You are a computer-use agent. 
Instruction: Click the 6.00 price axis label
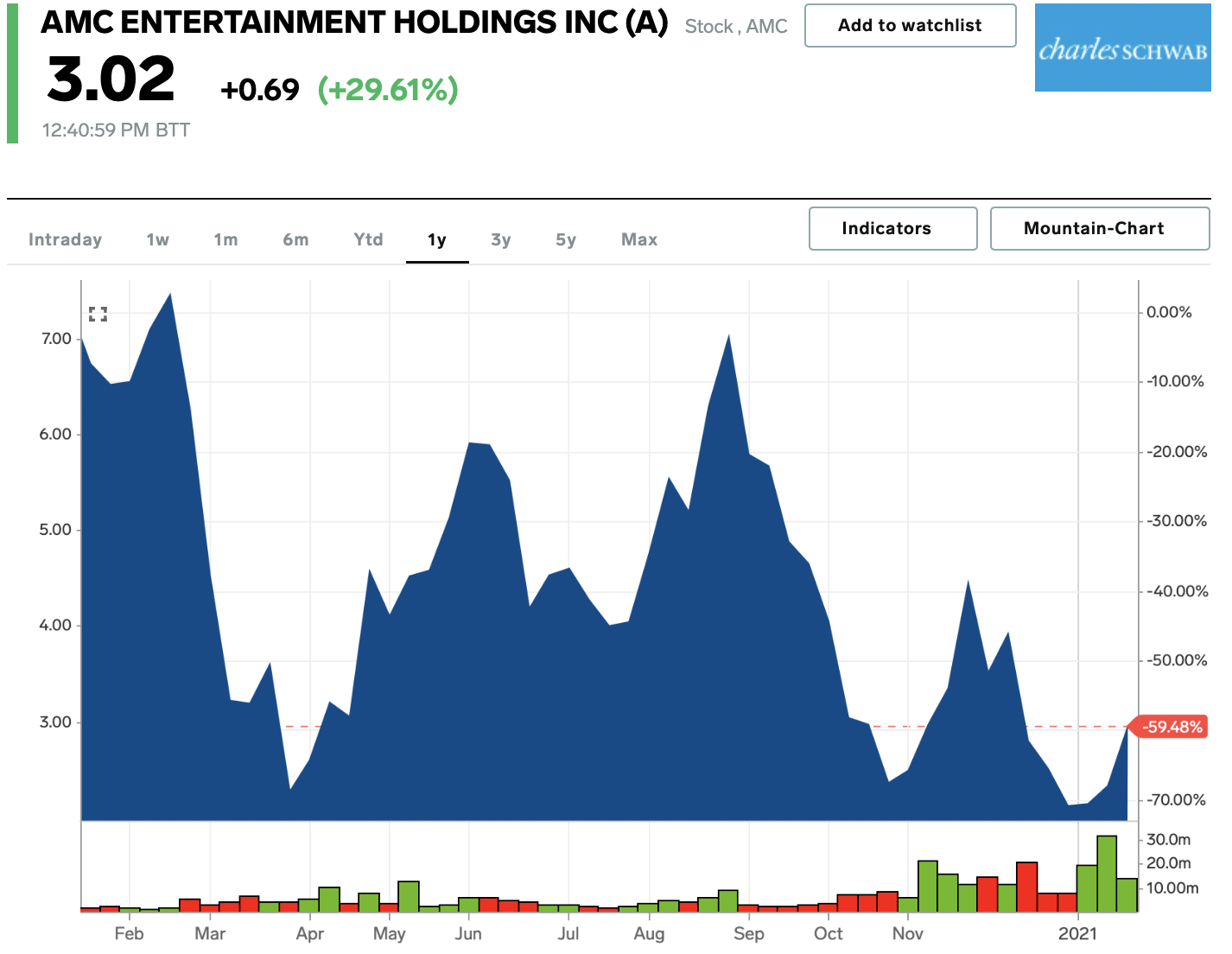coord(56,435)
